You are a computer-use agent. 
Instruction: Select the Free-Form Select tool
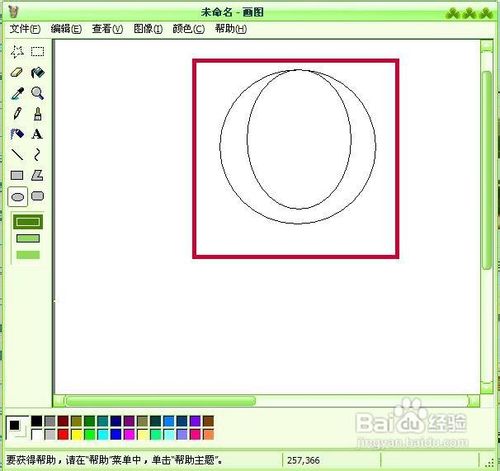[x=17, y=52]
